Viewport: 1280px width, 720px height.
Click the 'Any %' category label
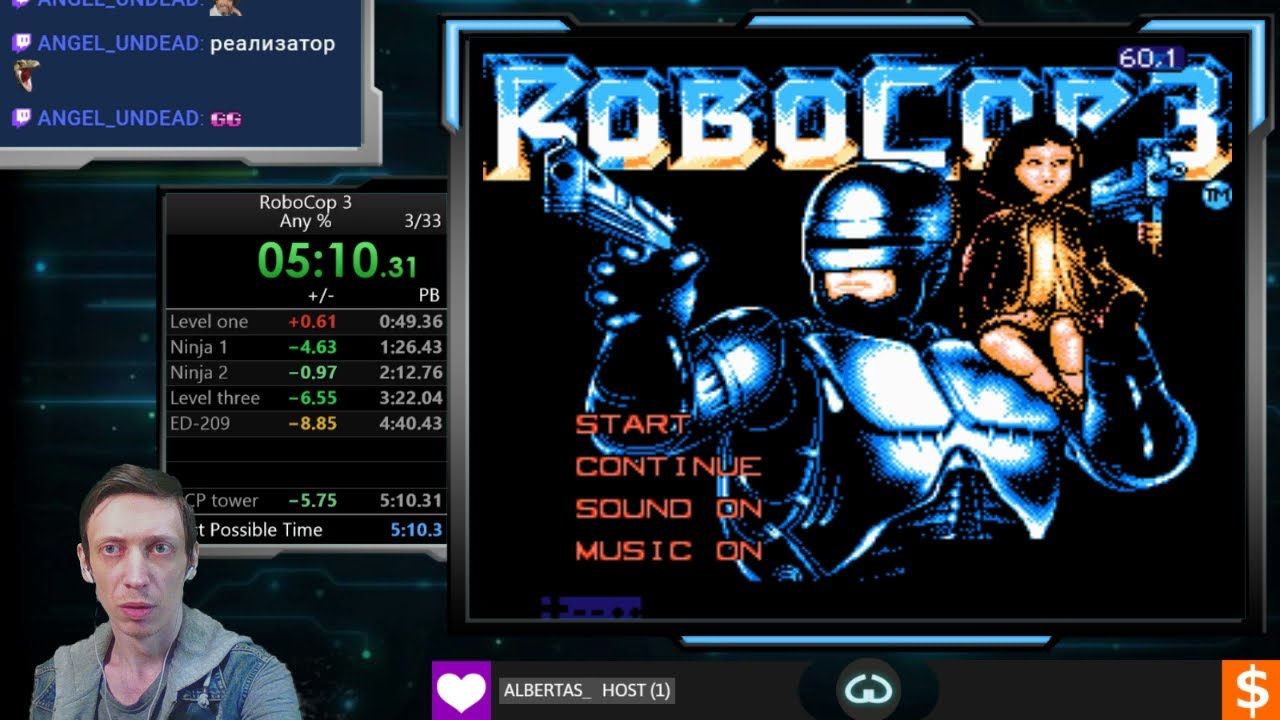pyautogui.click(x=305, y=221)
